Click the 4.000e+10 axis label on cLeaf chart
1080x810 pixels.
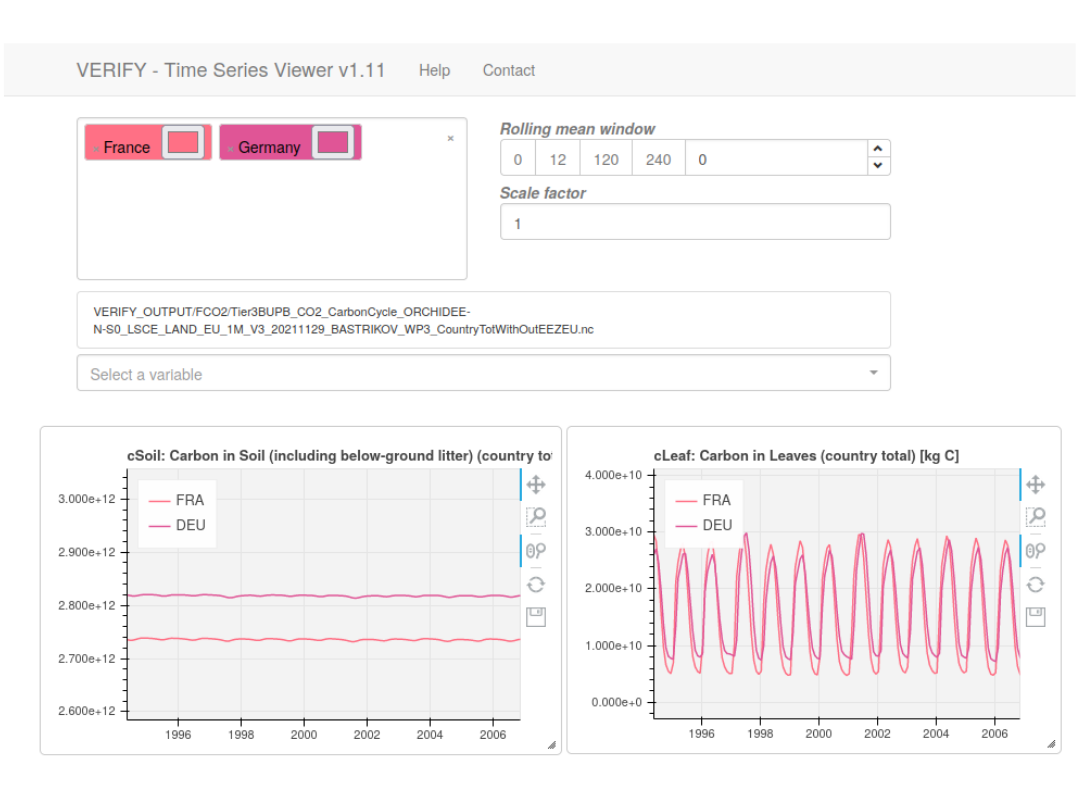pos(613,475)
